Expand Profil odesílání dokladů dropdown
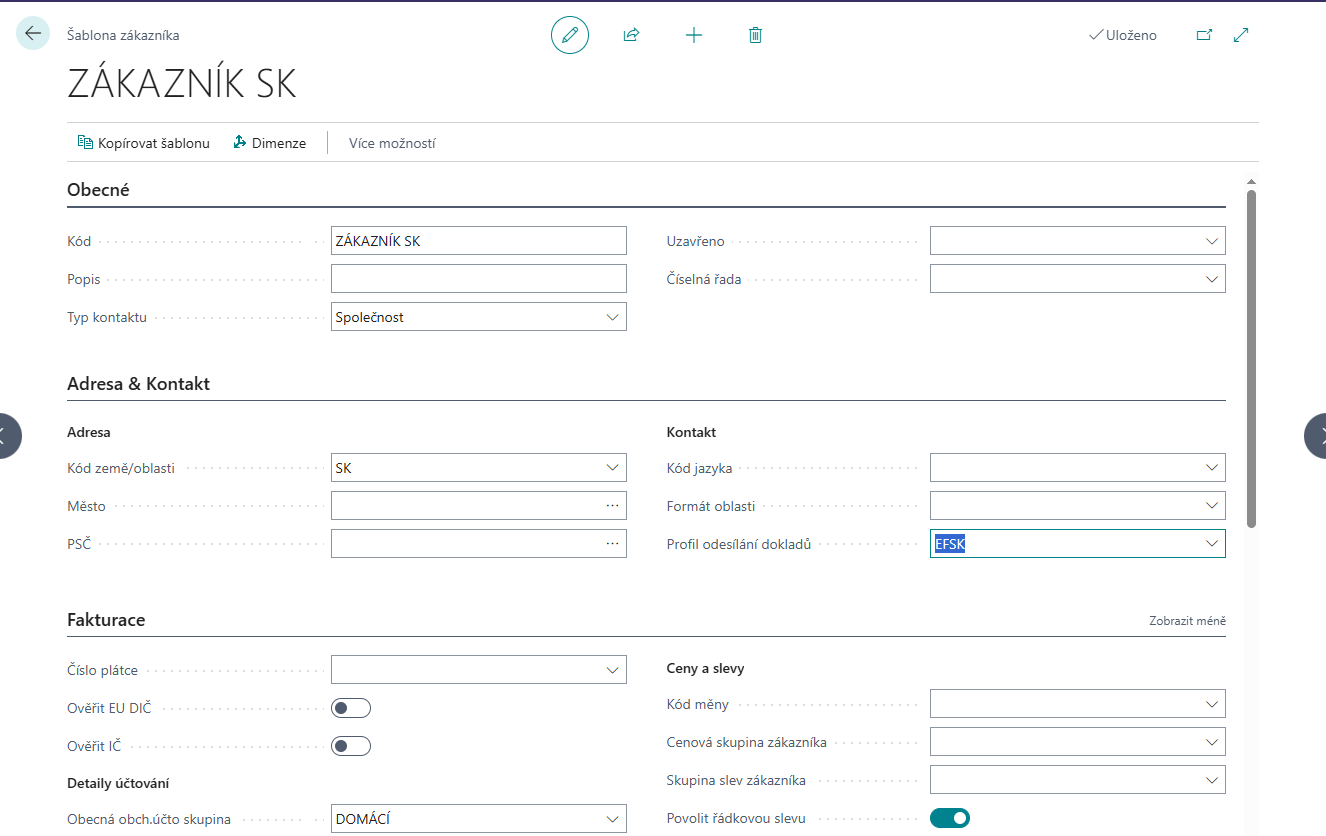Screen dimensions: 1326x836 [1212, 544]
